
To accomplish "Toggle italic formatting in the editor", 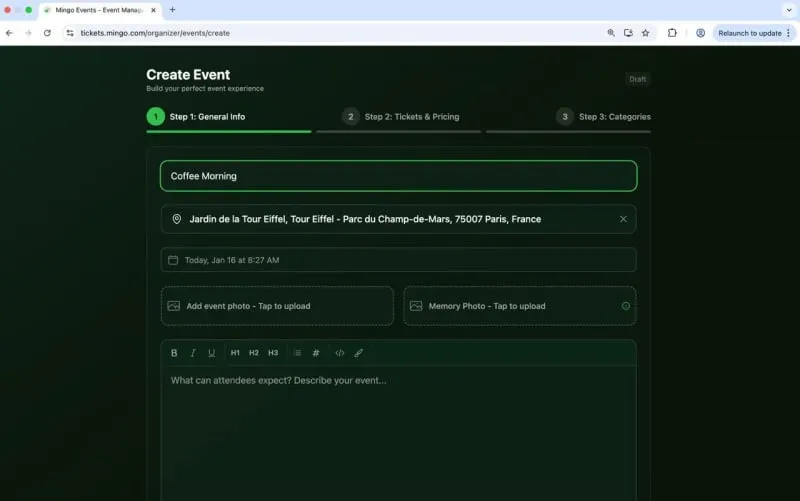I will click(x=193, y=353).
